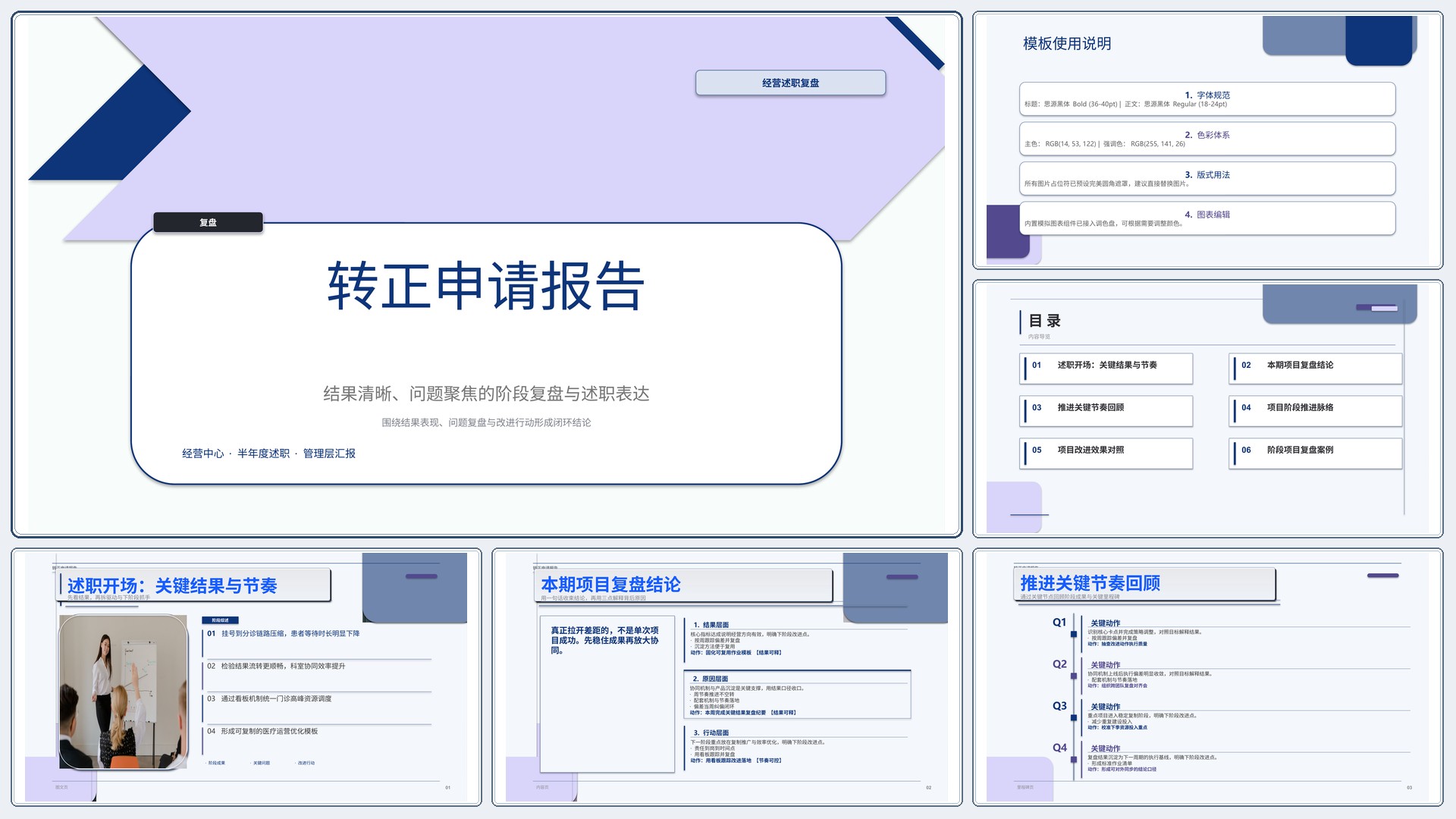Select the meeting presentation photo

124,692
